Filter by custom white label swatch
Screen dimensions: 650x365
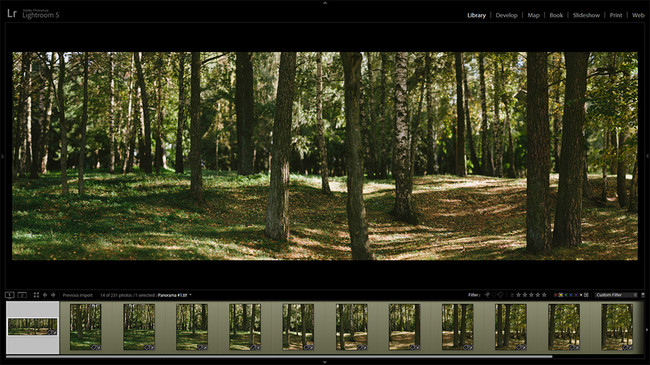[x=581, y=295]
